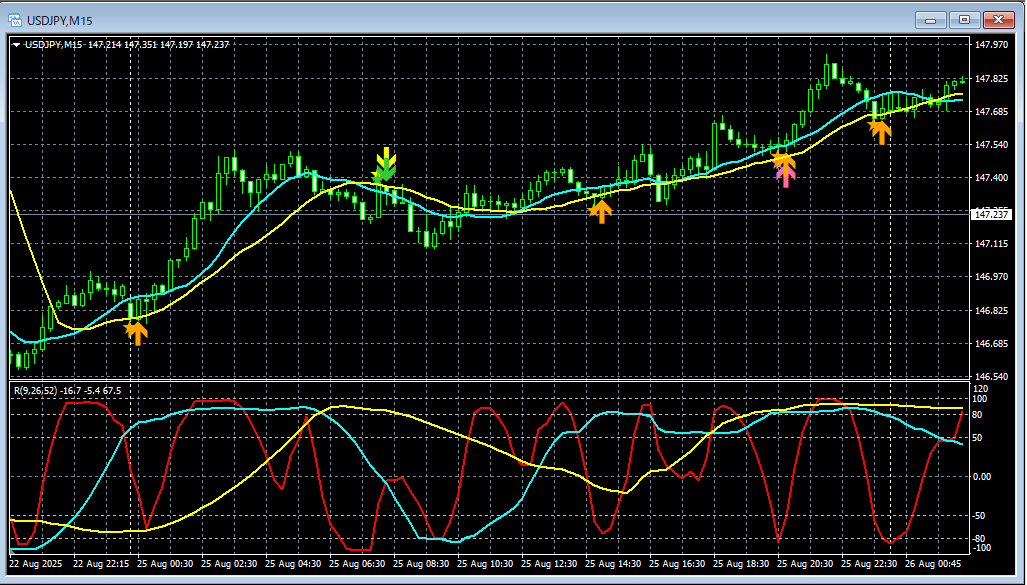The image size is (1027, 585).
Task: Click the green and yellow sell arrow signal
Action: 385,165
